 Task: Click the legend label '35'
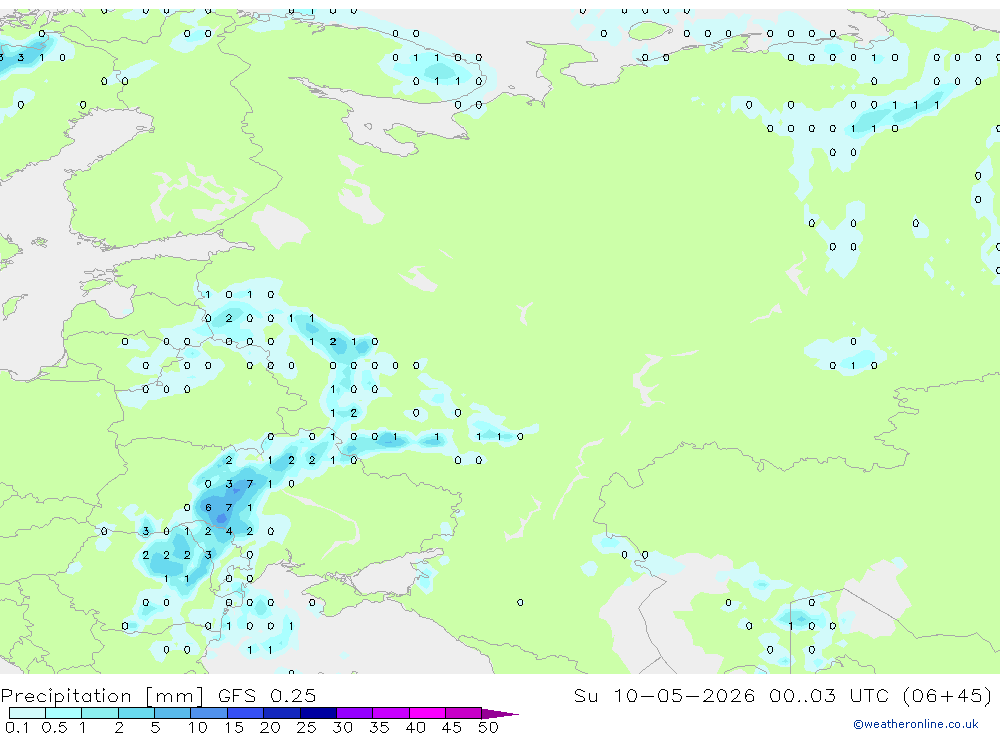tap(379, 727)
